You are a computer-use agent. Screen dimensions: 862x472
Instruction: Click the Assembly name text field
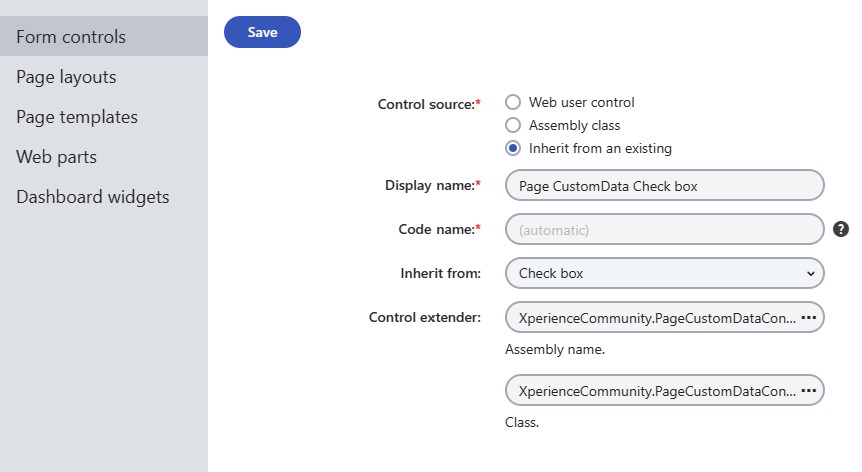[x=655, y=317]
